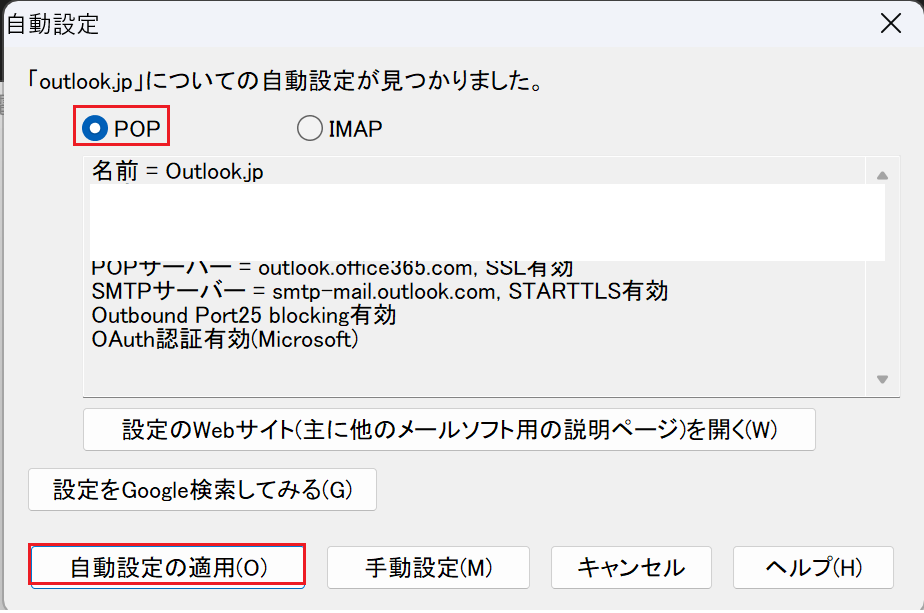Viewport: 924px width, 613px height.
Task: Open 設定のWebサイト explanation page button
Action: (x=449, y=430)
